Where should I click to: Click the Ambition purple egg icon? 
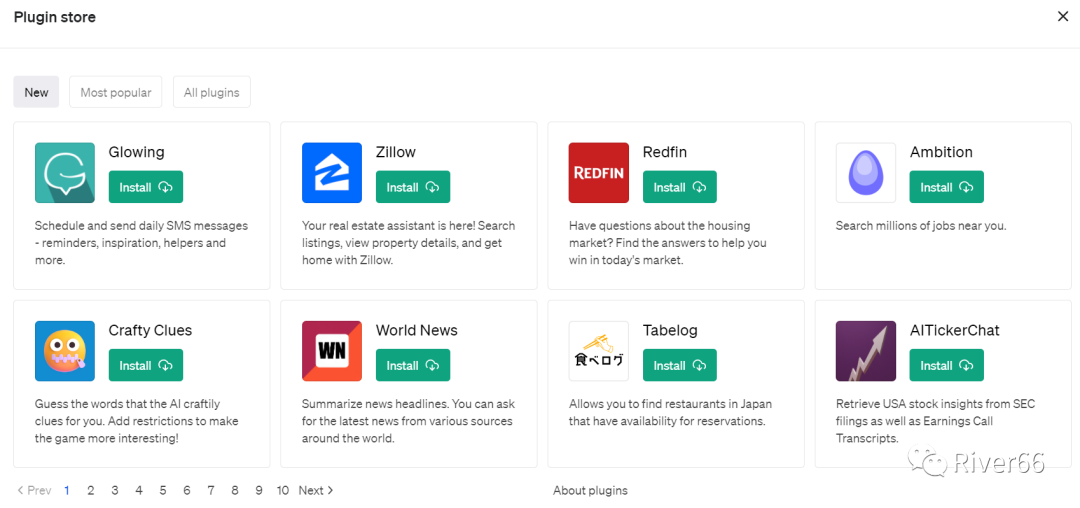(866, 173)
